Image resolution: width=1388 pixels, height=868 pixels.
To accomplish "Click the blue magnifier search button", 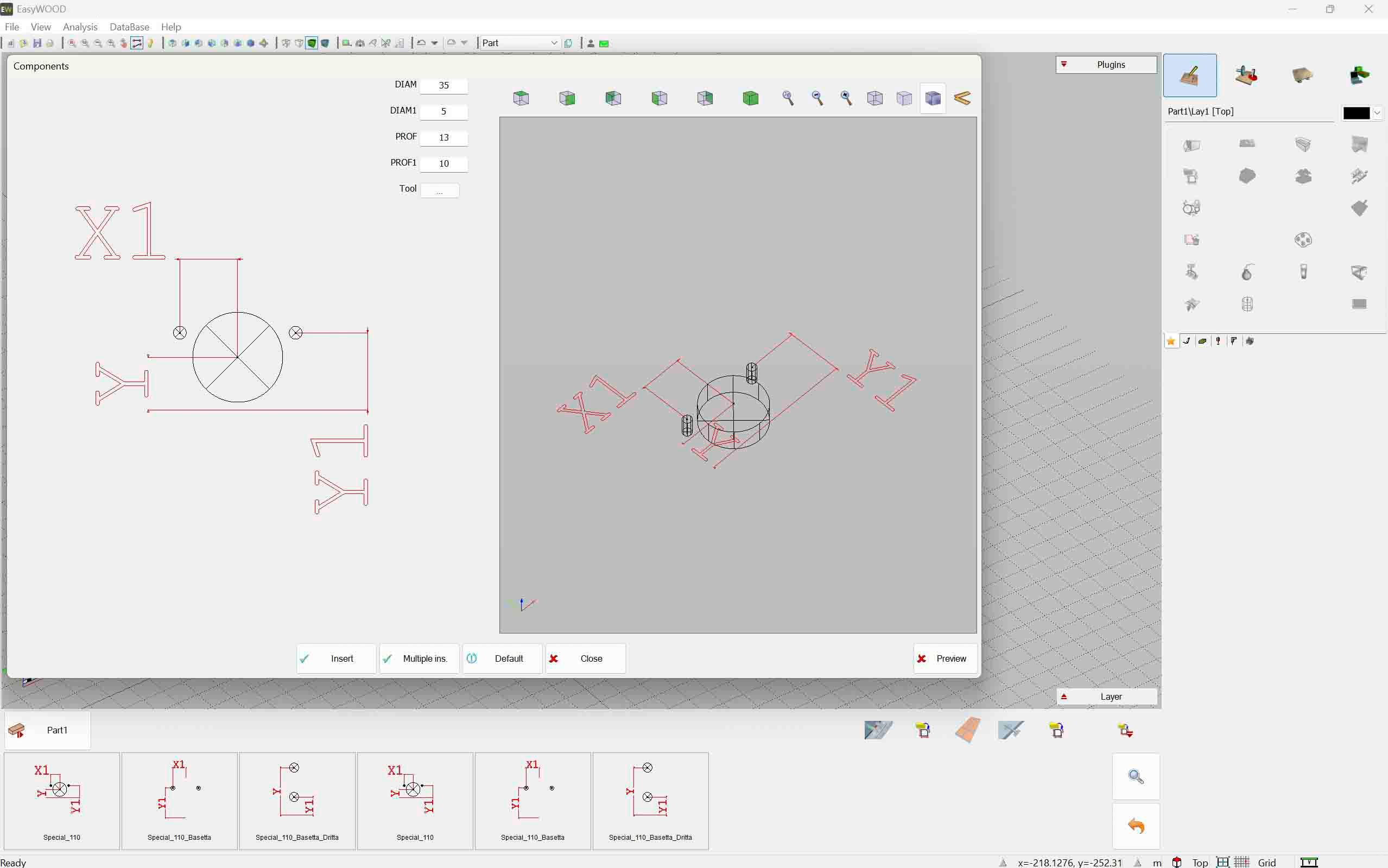I will coord(1136,777).
